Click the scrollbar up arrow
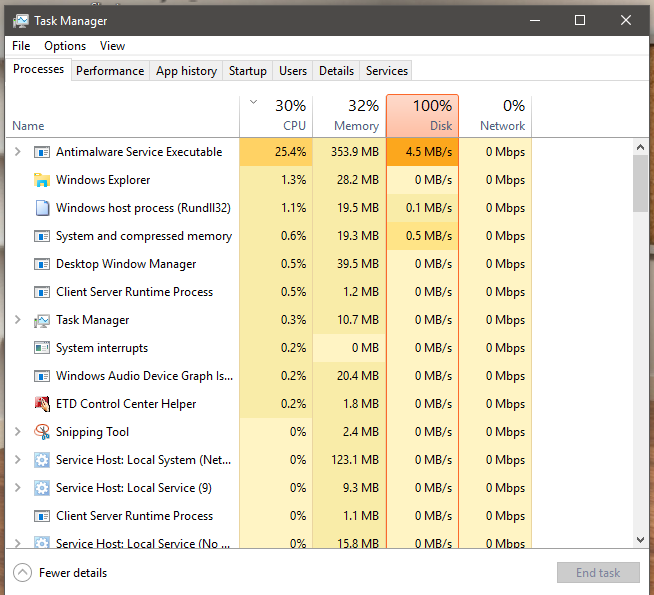654x595 pixels. coord(641,147)
